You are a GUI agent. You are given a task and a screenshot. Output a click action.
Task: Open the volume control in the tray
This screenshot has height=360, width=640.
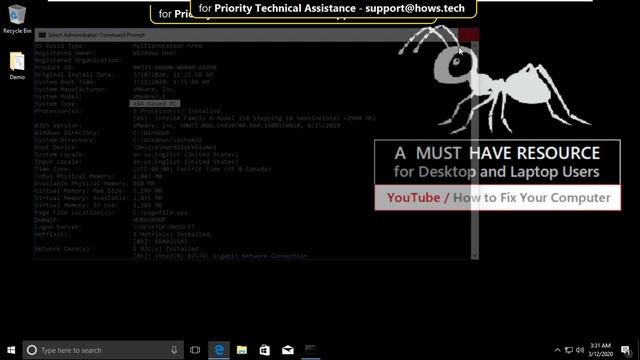[580, 350]
